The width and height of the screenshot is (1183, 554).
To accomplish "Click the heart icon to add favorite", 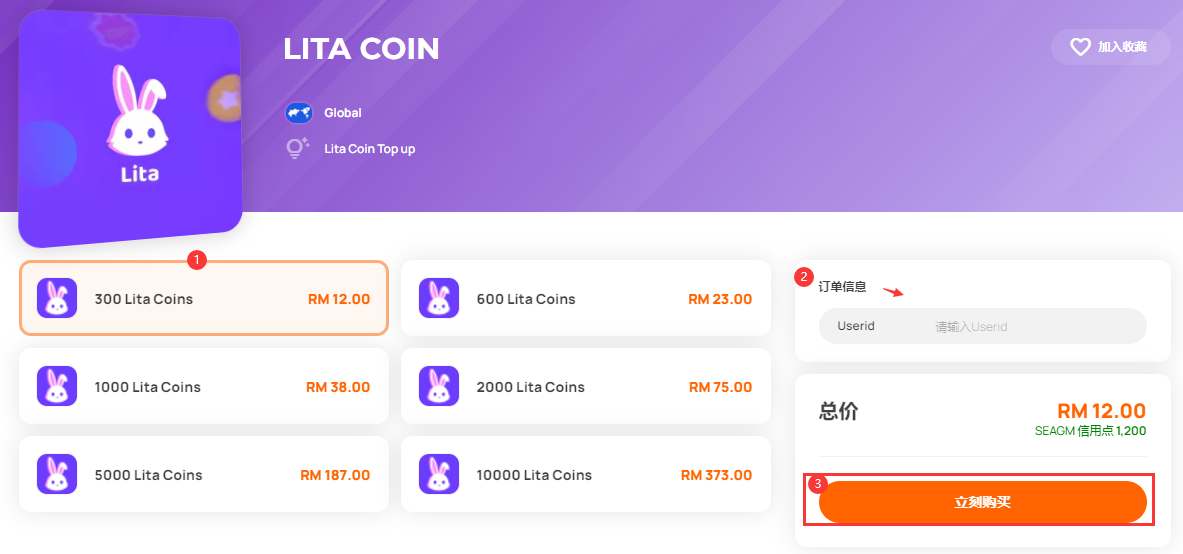I will [x=1080, y=47].
